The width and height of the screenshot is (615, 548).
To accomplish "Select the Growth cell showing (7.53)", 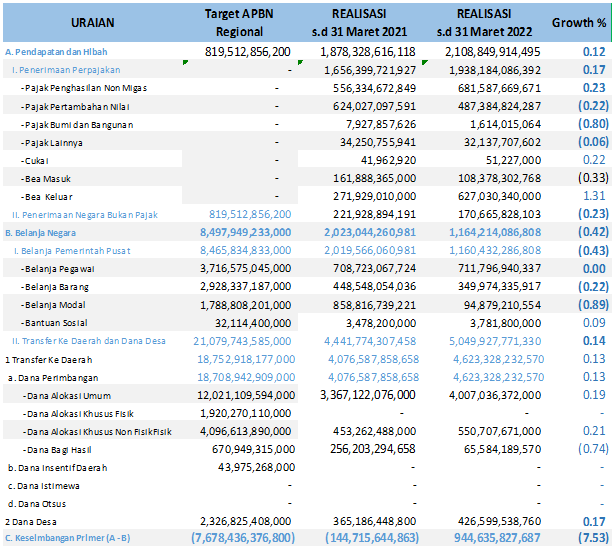I will pos(586,538).
